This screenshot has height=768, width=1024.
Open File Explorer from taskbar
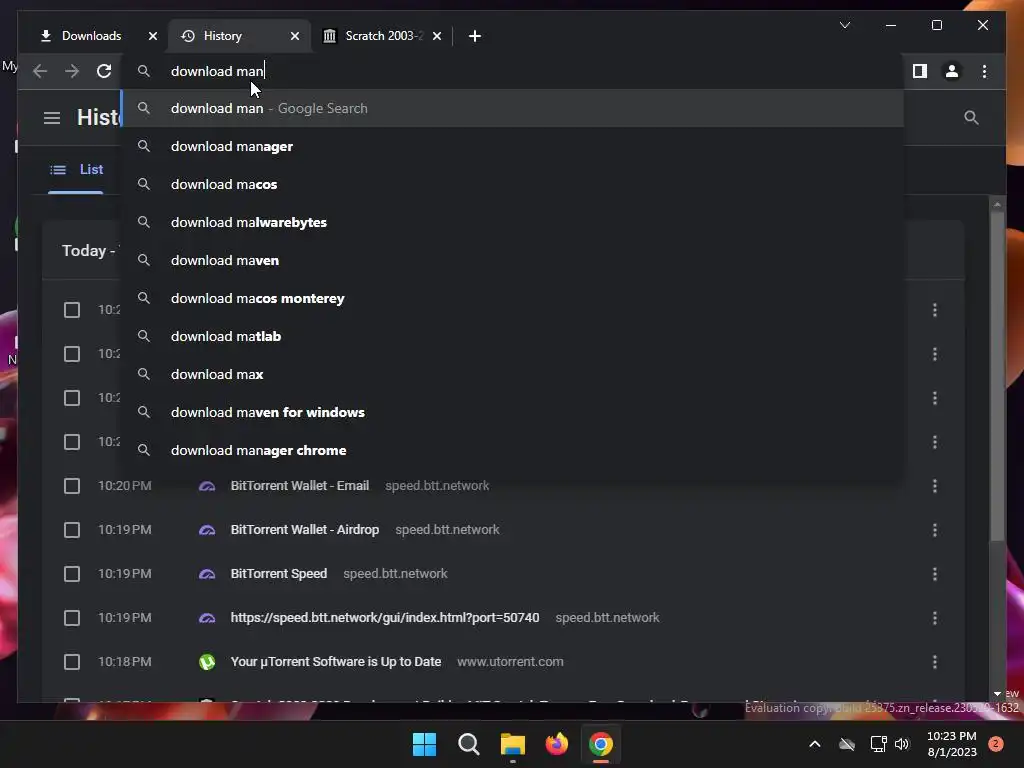(513, 744)
